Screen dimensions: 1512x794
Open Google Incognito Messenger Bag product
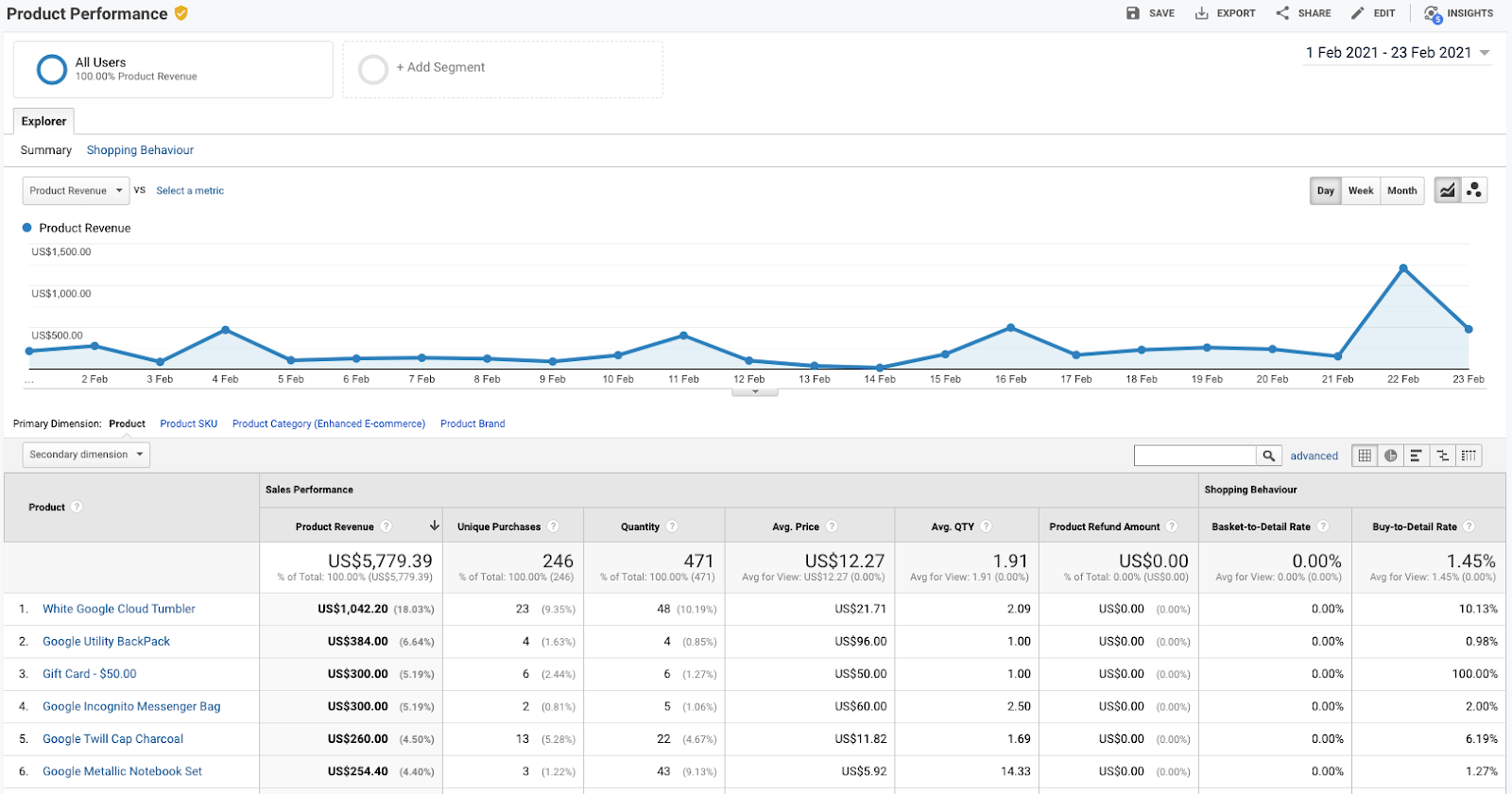pyautogui.click(x=131, y=707)
